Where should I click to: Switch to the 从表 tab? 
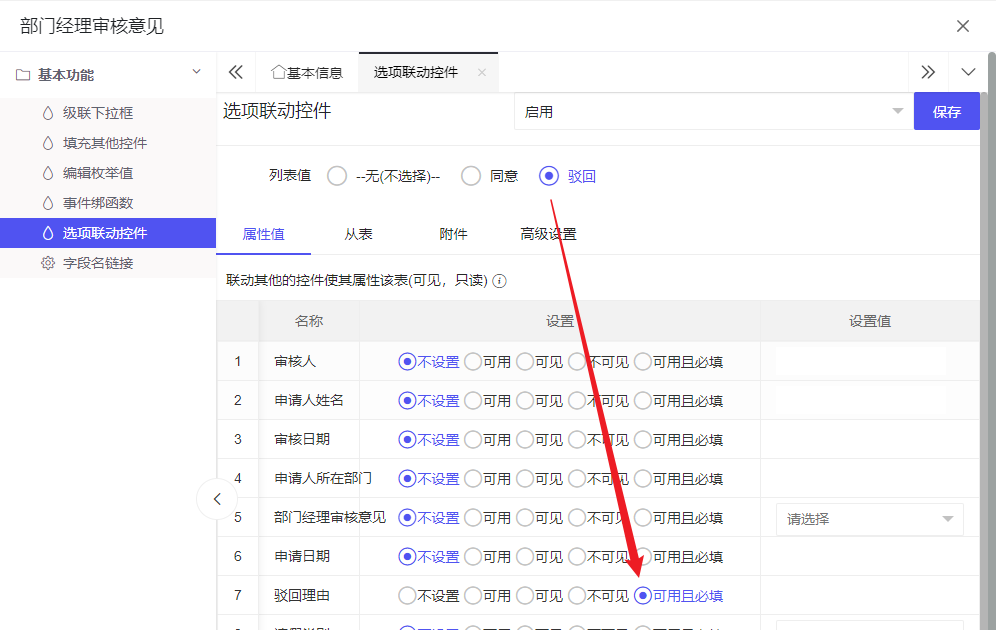358,234
